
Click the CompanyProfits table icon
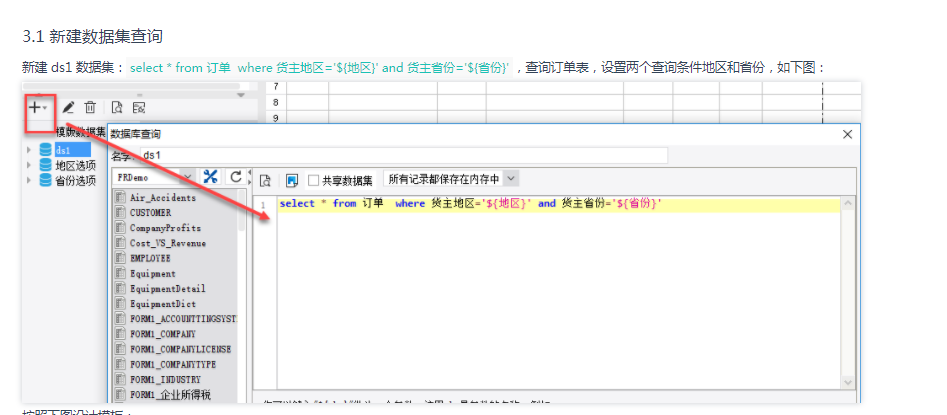coord(120,228)
